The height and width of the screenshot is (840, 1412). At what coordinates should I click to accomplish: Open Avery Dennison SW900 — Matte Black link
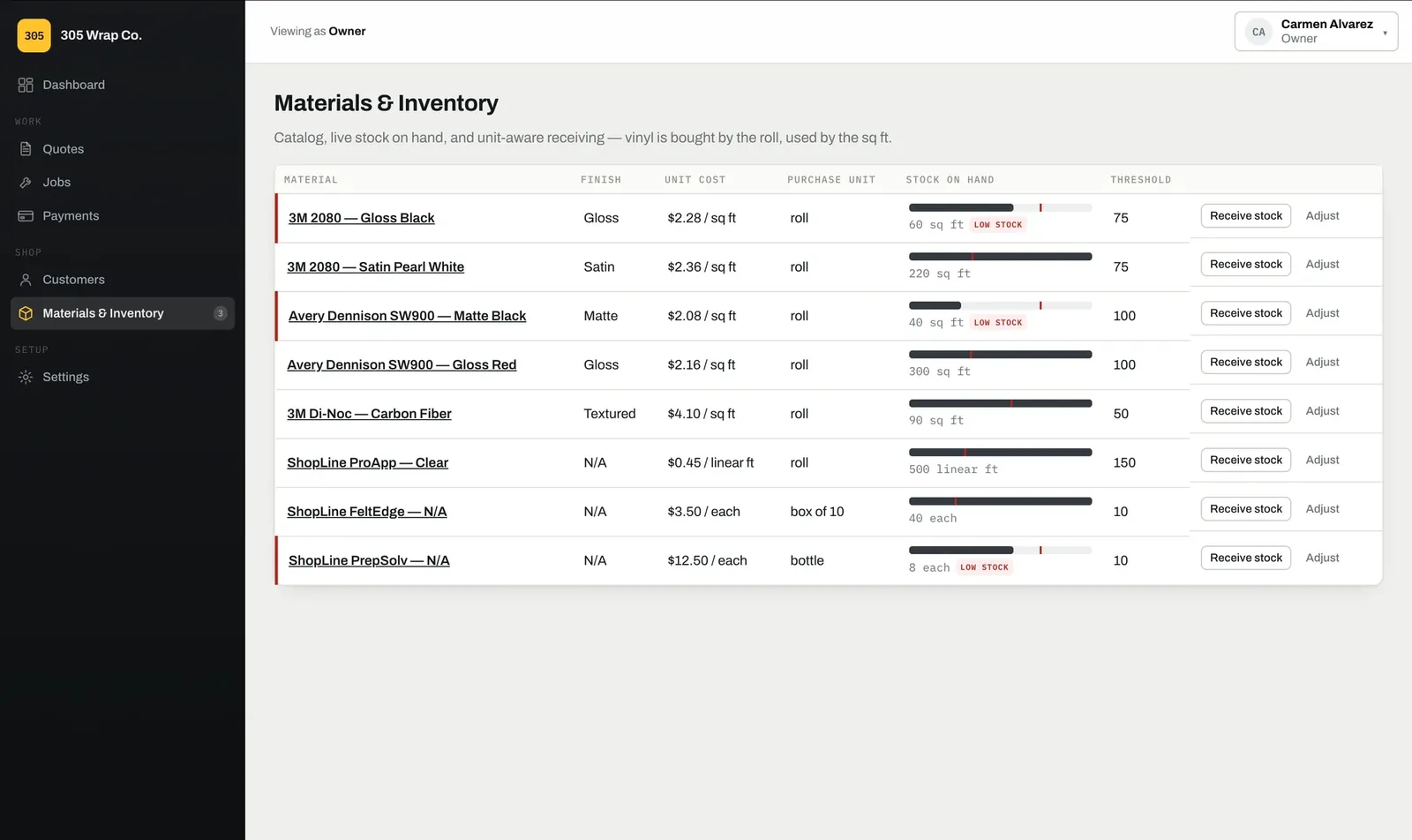point(407,316)
